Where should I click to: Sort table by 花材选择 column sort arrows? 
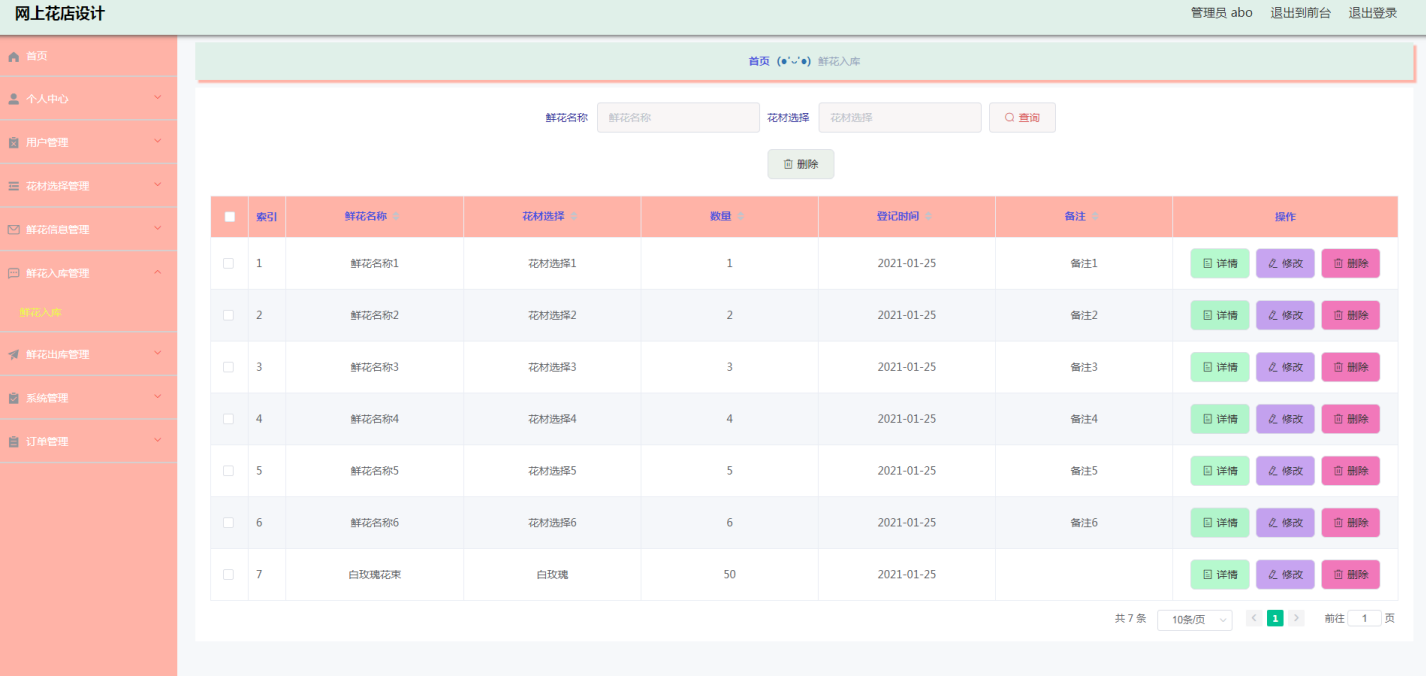pyautogui.click(x=573, y=216)
